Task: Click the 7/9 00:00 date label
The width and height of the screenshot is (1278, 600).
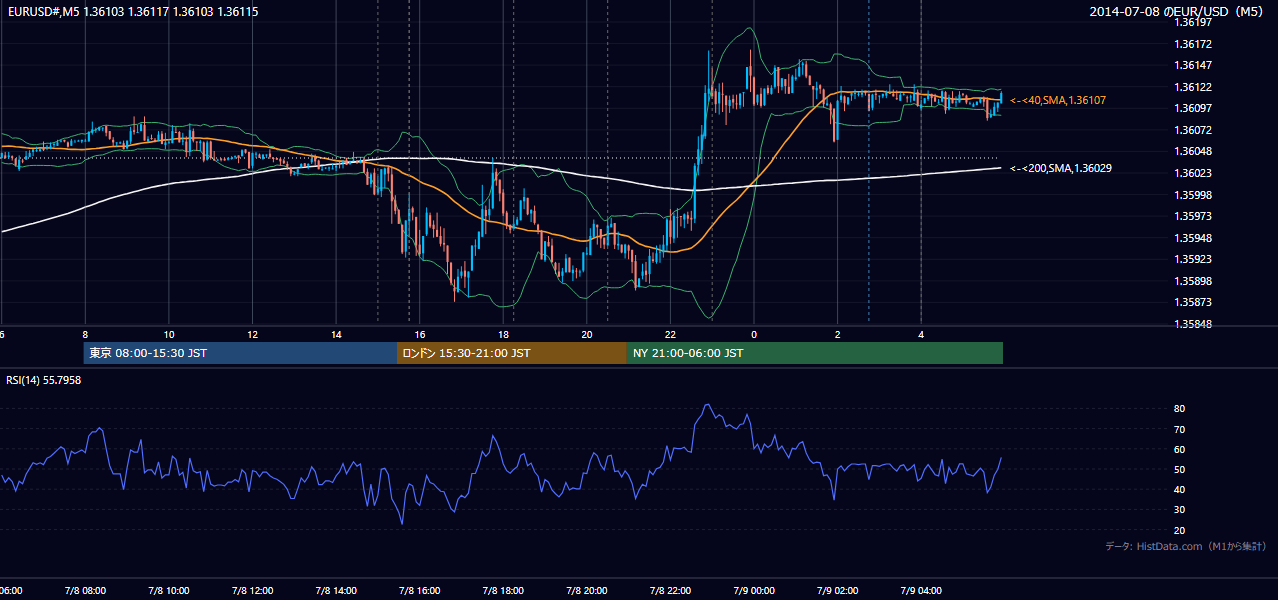Action: 753,591
